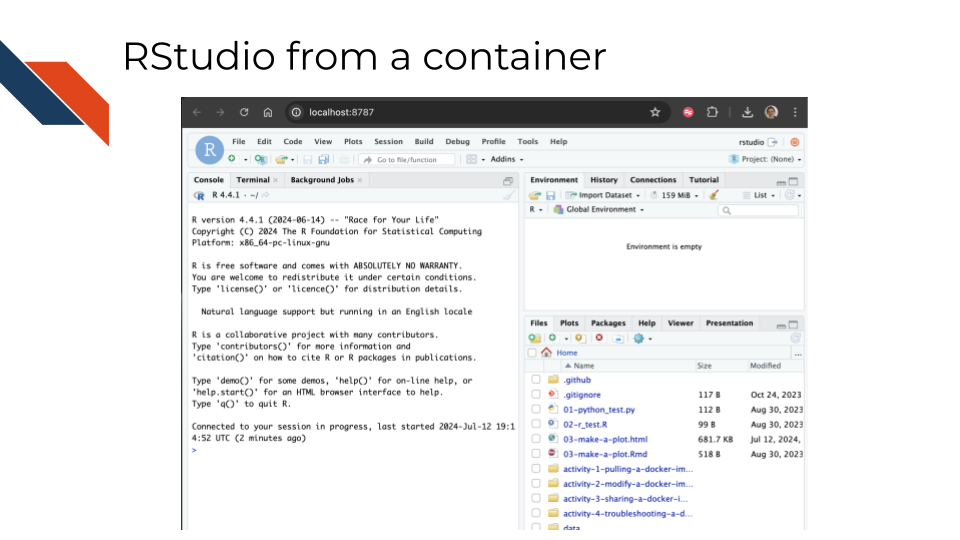Screen dimensions: 960x540
Task: Click the Upload icon in Files toolbar
Action: tap(579, 338)
